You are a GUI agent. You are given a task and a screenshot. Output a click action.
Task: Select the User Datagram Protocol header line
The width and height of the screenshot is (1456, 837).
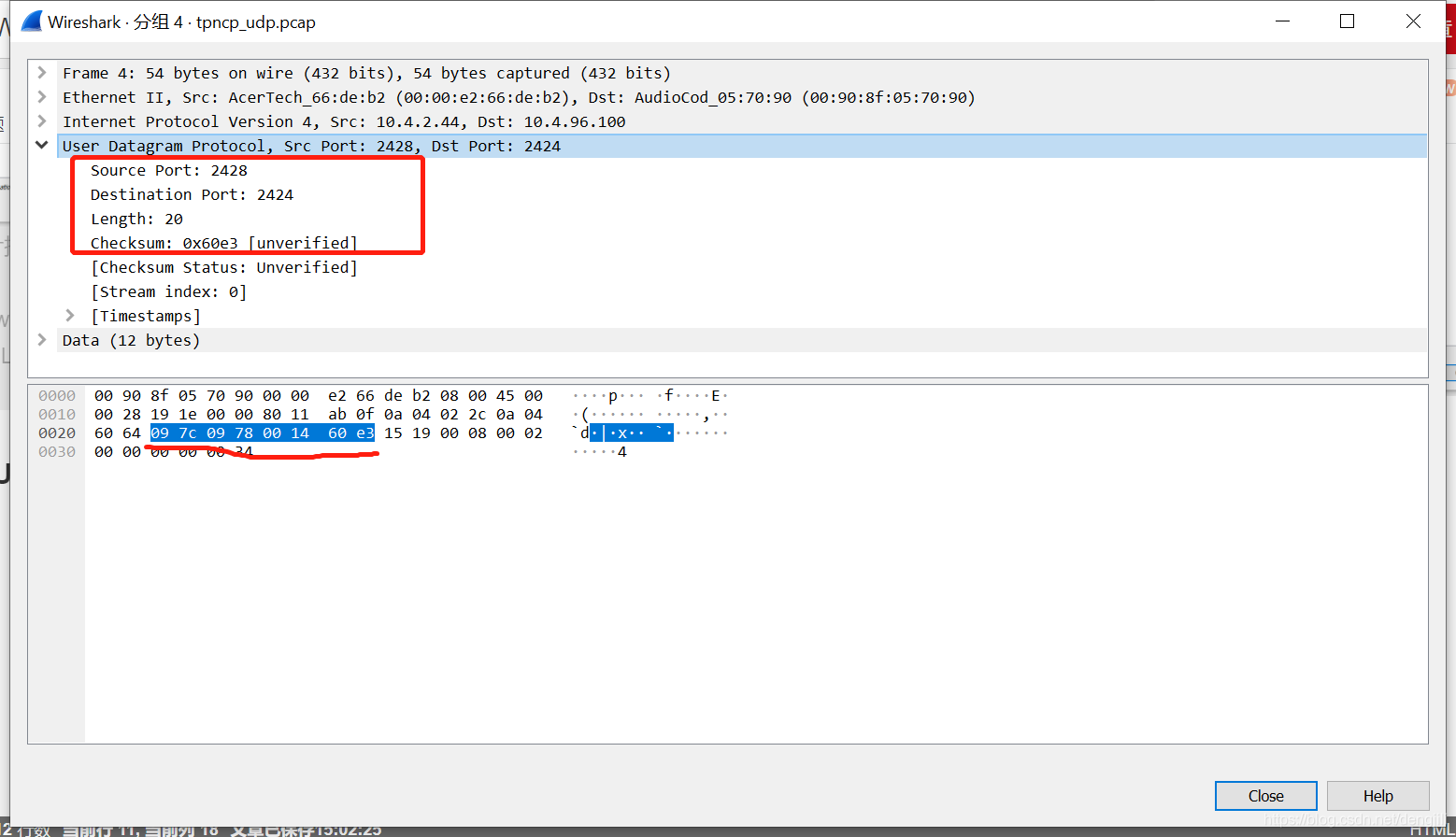[744, 146]
